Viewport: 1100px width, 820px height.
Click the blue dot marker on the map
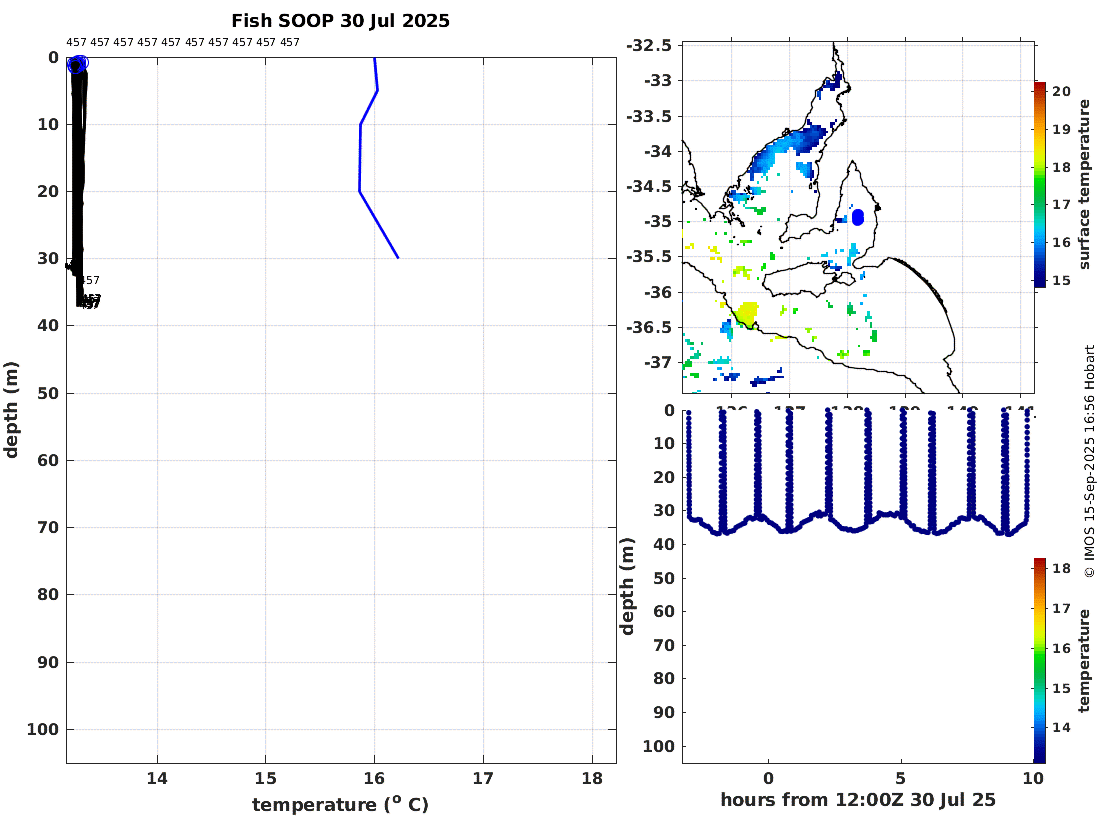coord(857,217)
